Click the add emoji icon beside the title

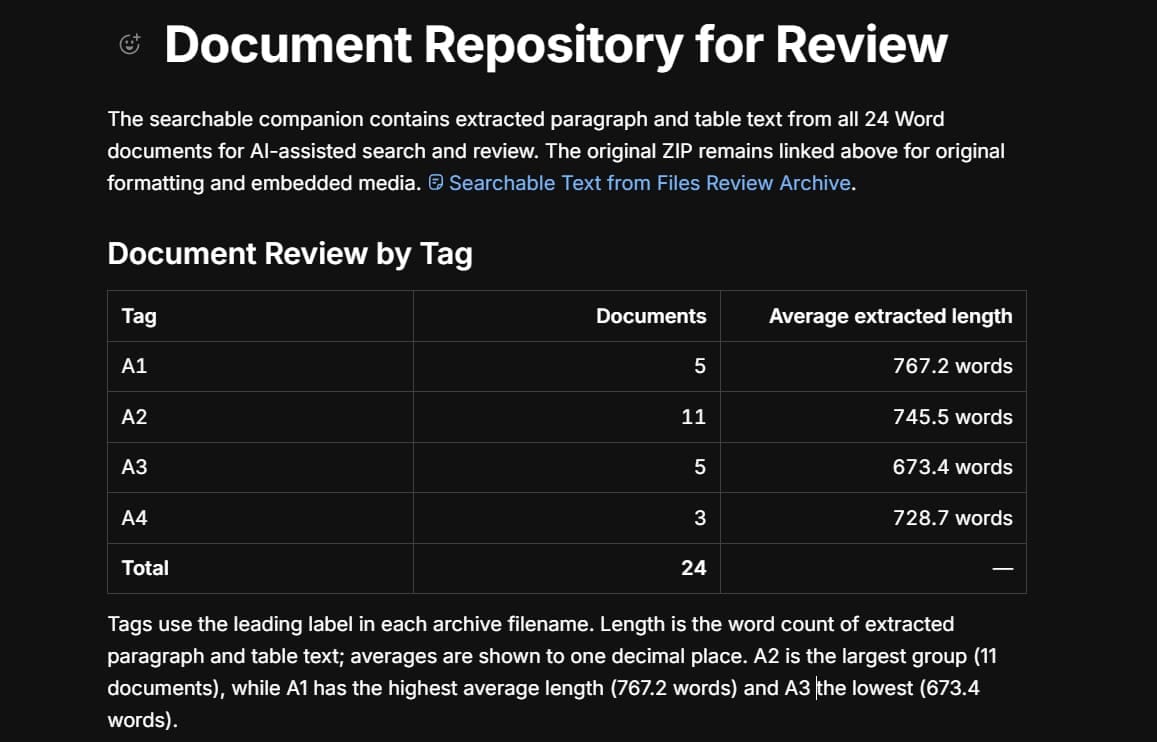coord(130,44)
